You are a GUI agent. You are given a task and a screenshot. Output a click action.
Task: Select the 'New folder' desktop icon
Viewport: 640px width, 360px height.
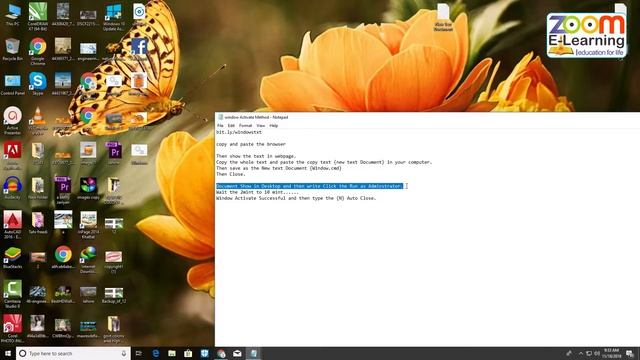(38, 188)
